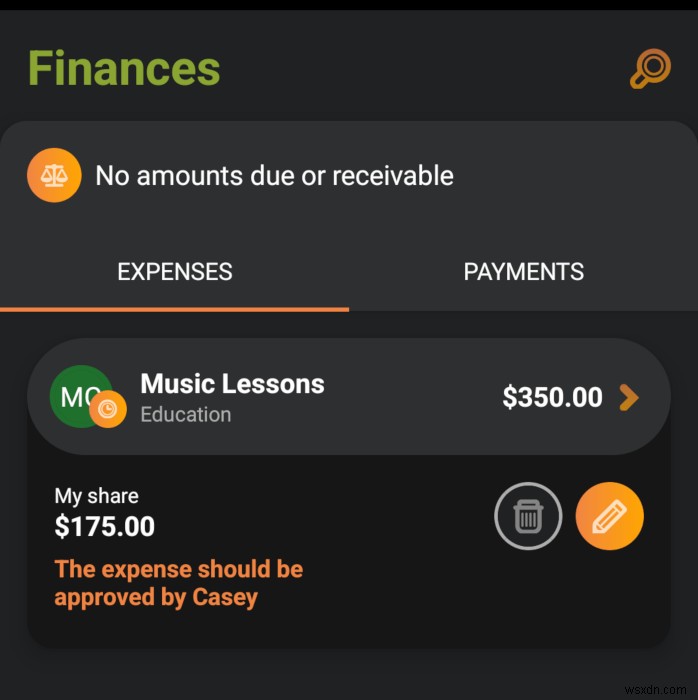Tap the balance scale icon
This screenshot has width=698, height=700.
tap(54, 176)
